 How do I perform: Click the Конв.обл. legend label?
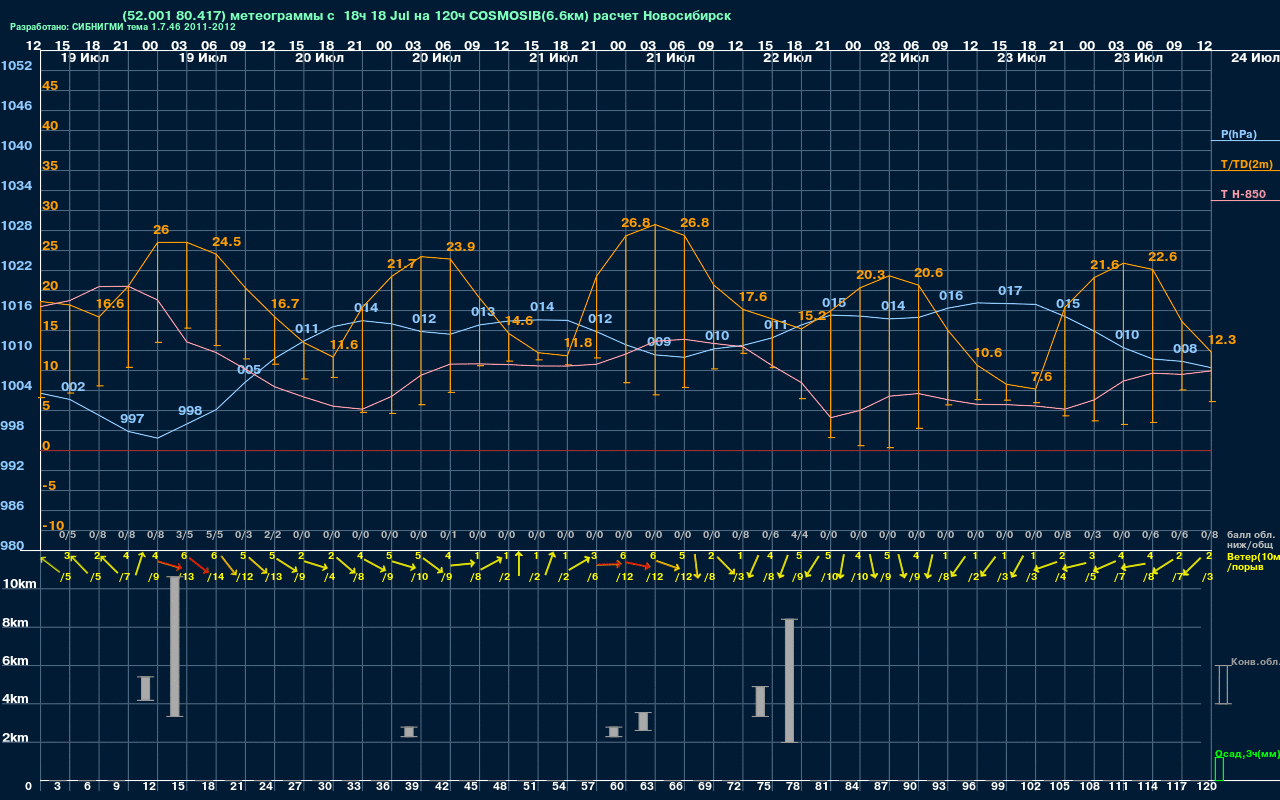[1255, 662]
